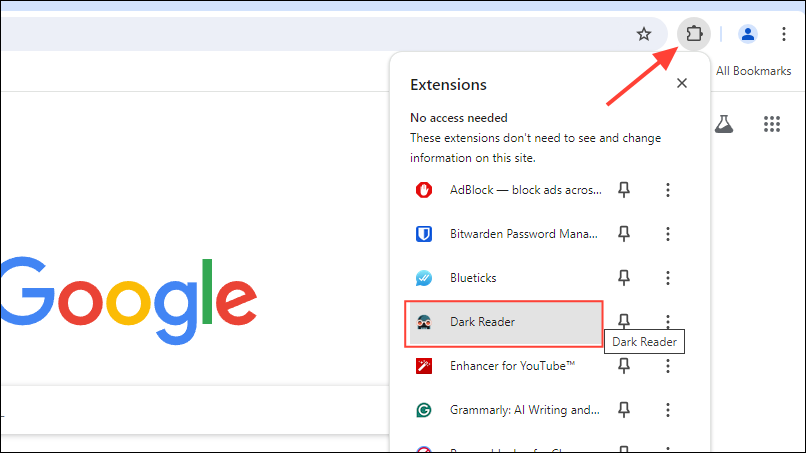
Task: Open Search Labs flask icon
Action: 724,124
